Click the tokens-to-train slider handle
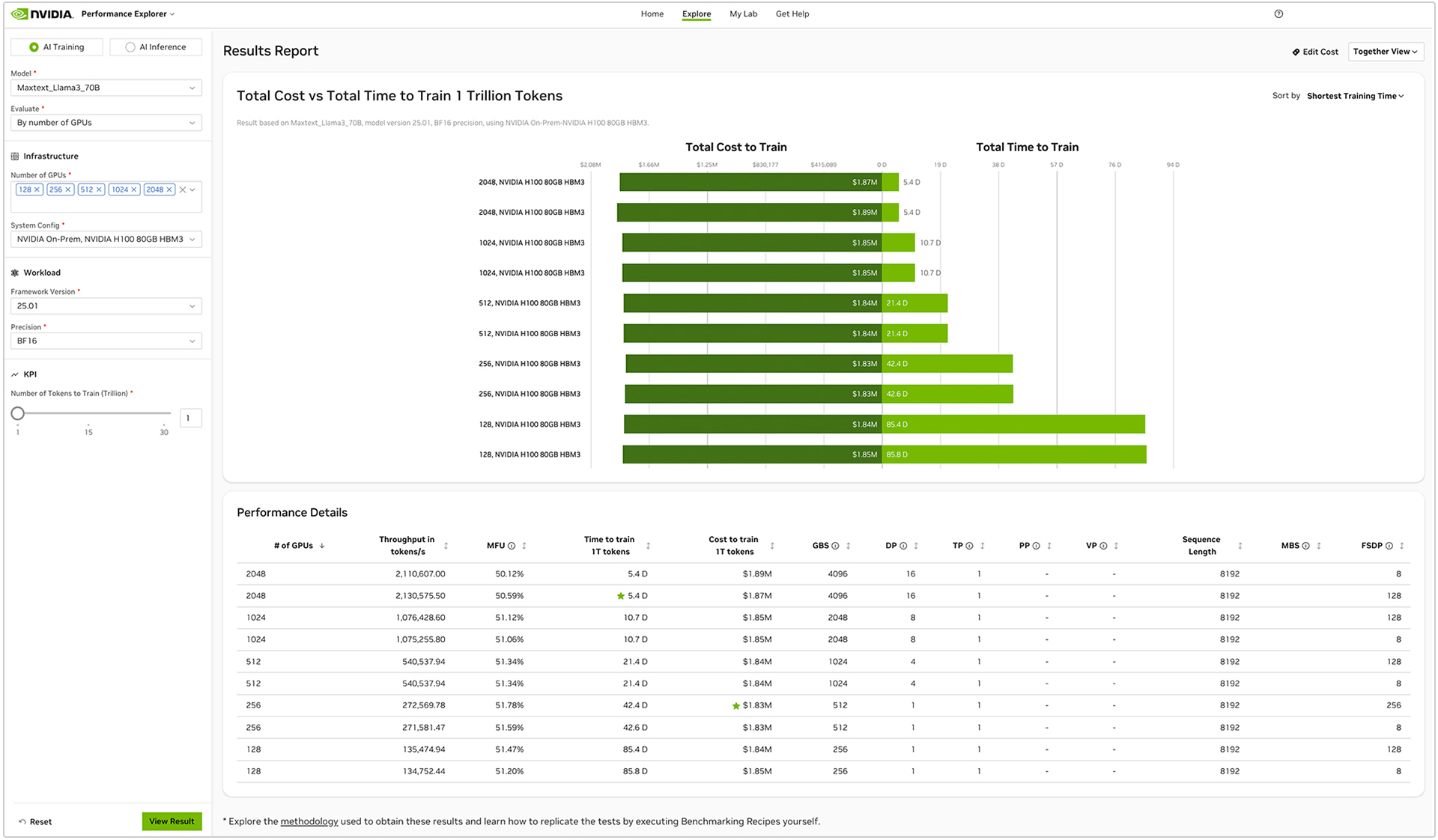 point(18,413)
